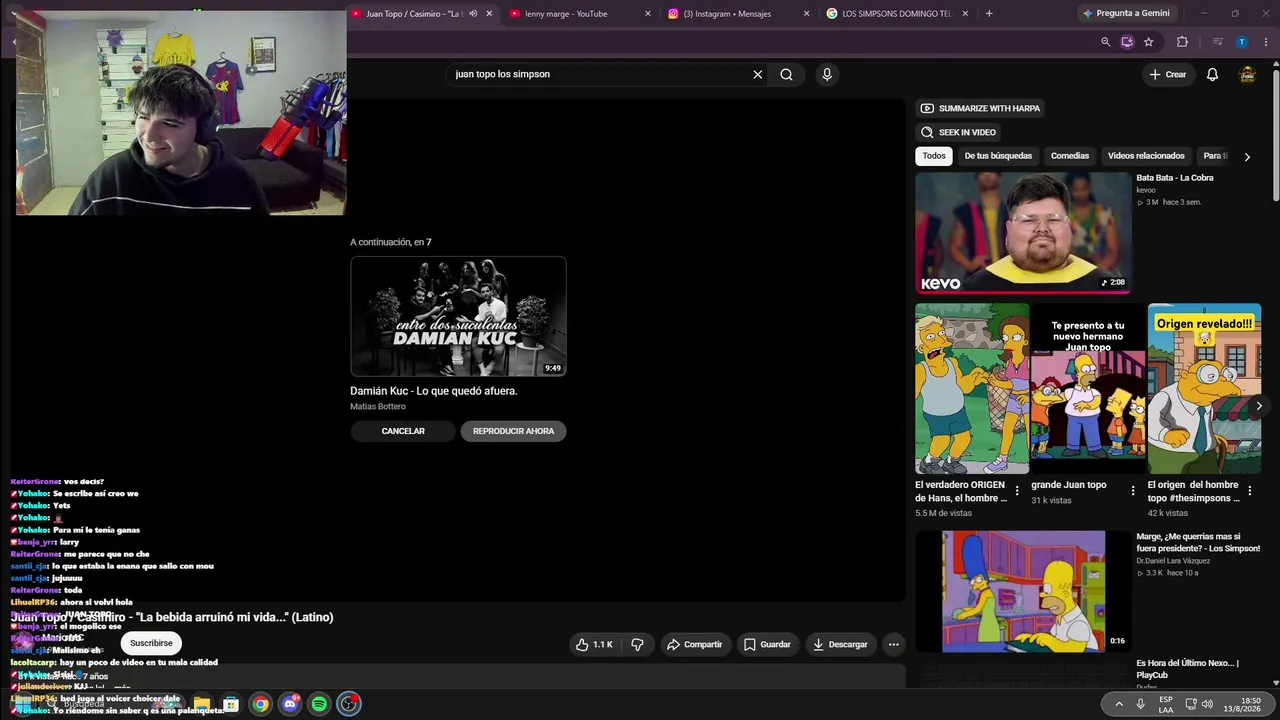Open the Chrome profile avatar
This screenshot has width=1280, height=720.
pos(1242,42)
